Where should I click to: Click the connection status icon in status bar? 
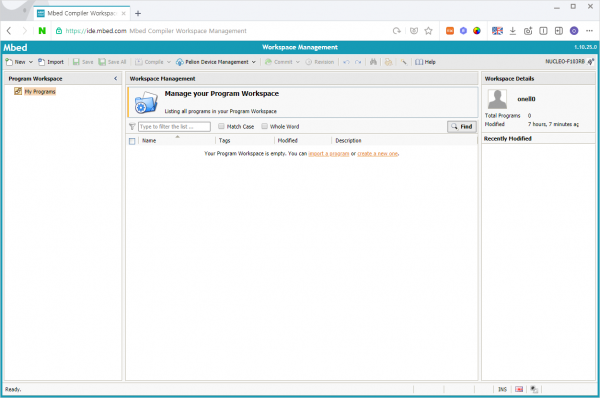pos(534,390)
